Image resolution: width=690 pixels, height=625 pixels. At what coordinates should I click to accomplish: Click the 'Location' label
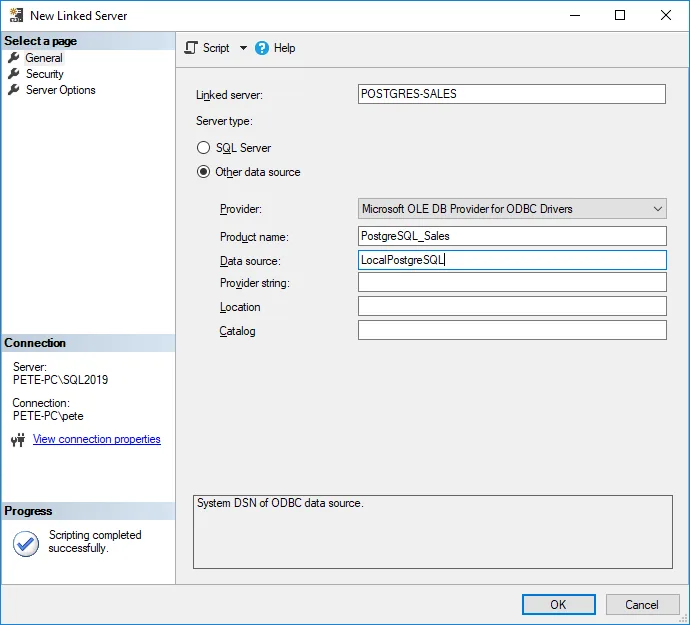point(240,307)
